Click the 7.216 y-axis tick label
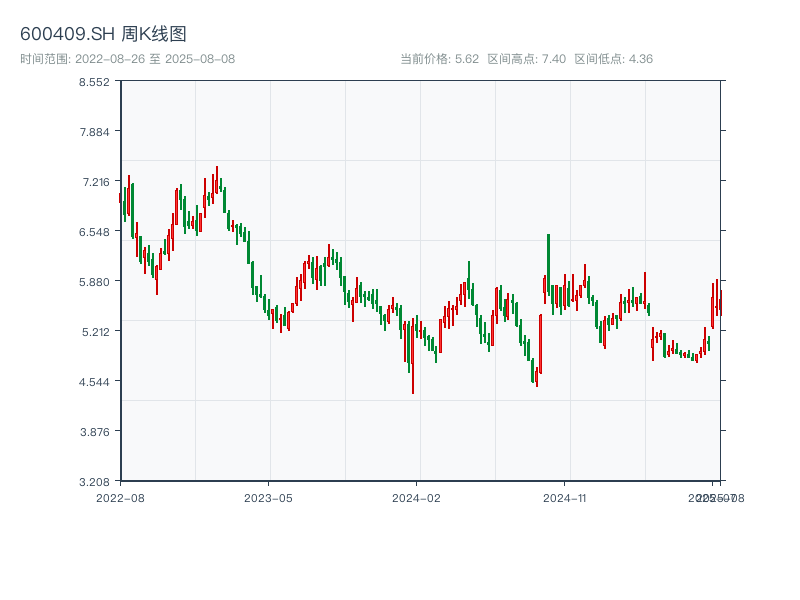 click(95, 182)
